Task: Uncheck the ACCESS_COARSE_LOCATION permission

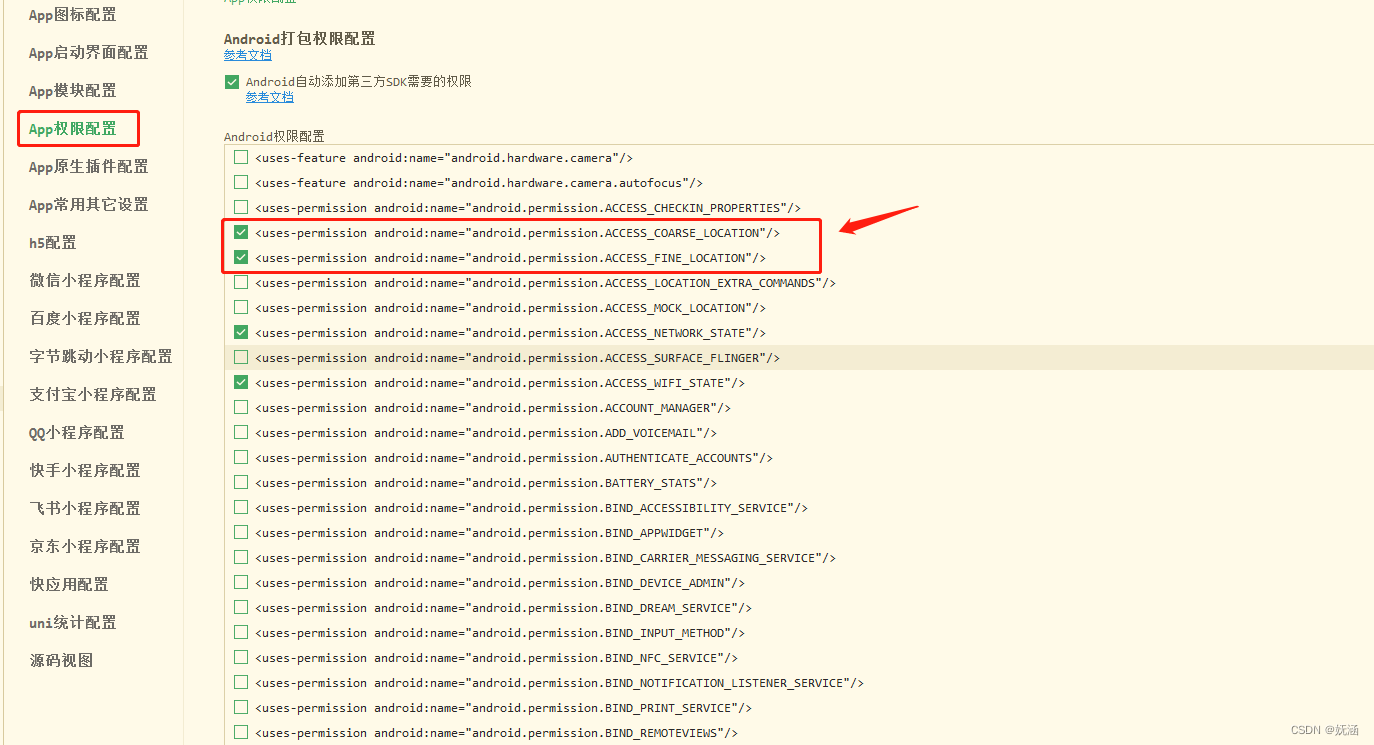Action: (240, 232)
